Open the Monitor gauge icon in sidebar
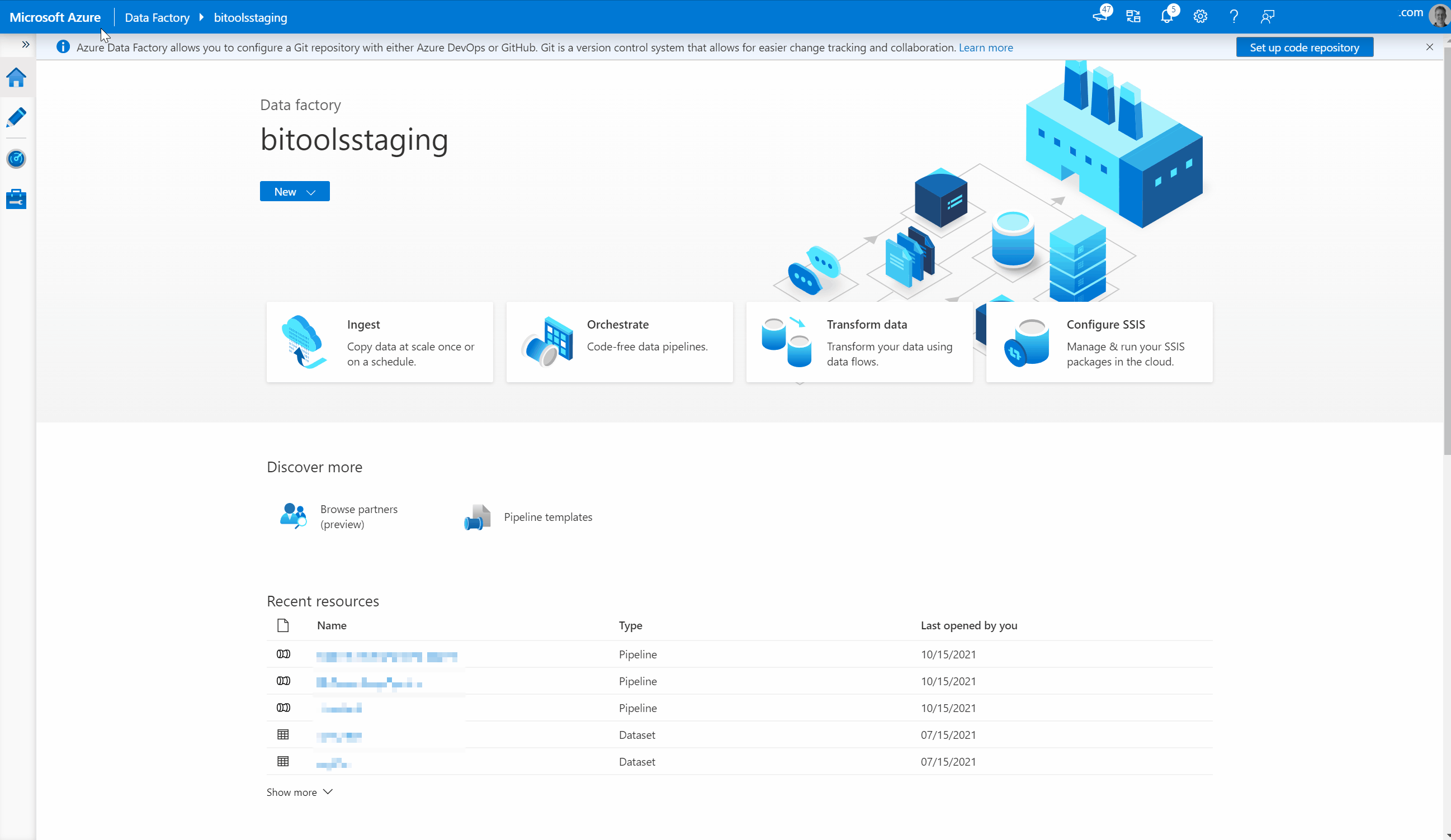 [x=16, y=159]
